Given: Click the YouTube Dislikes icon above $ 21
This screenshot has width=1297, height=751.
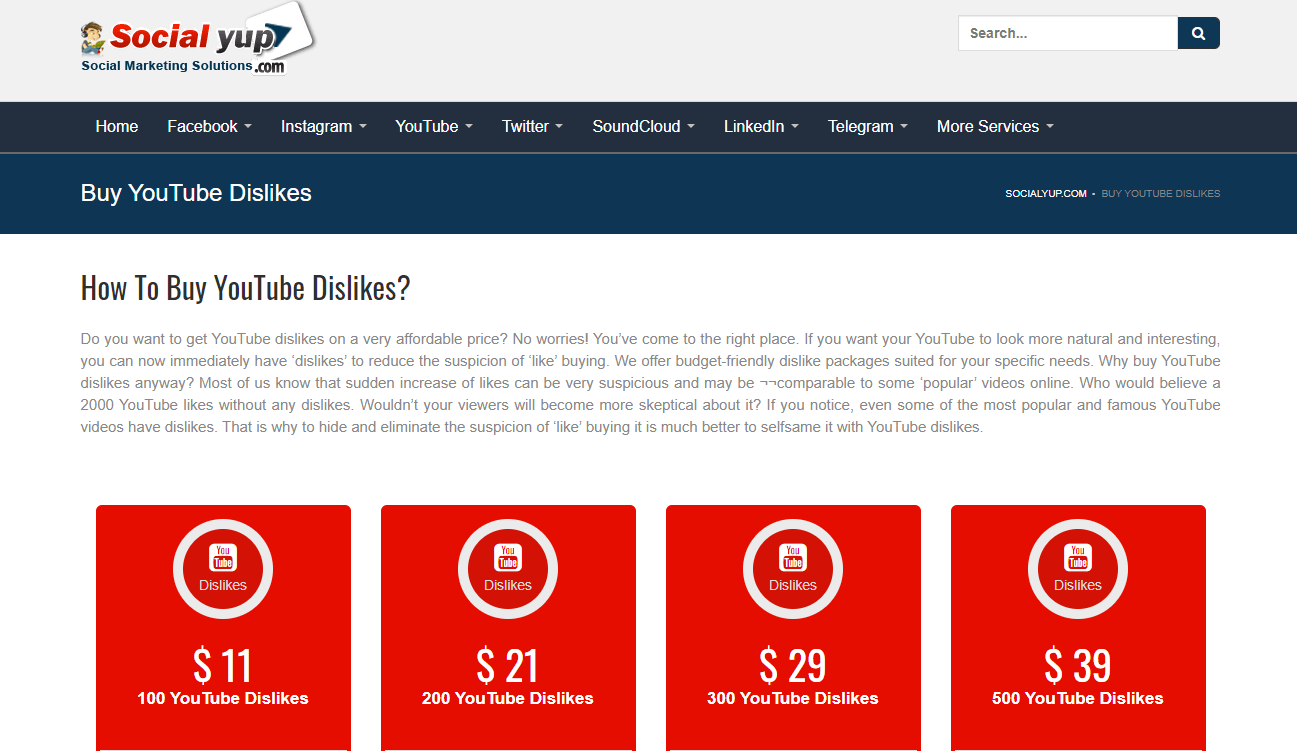Looking at the screenshot, I should point(508,569).
